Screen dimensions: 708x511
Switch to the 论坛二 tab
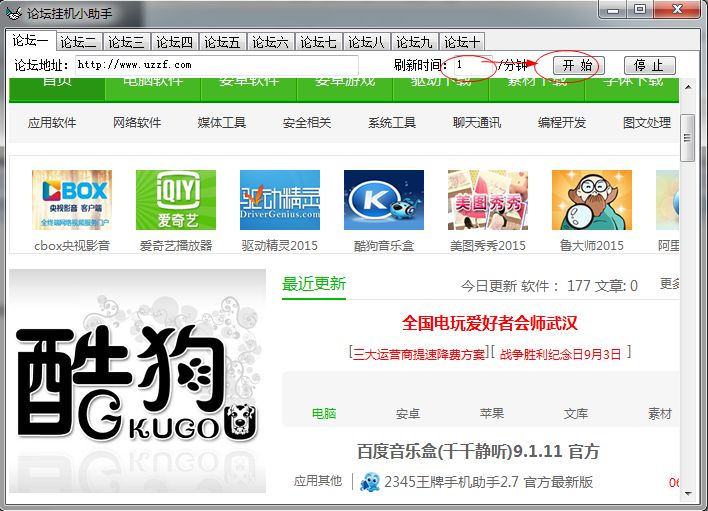point(79,42)
